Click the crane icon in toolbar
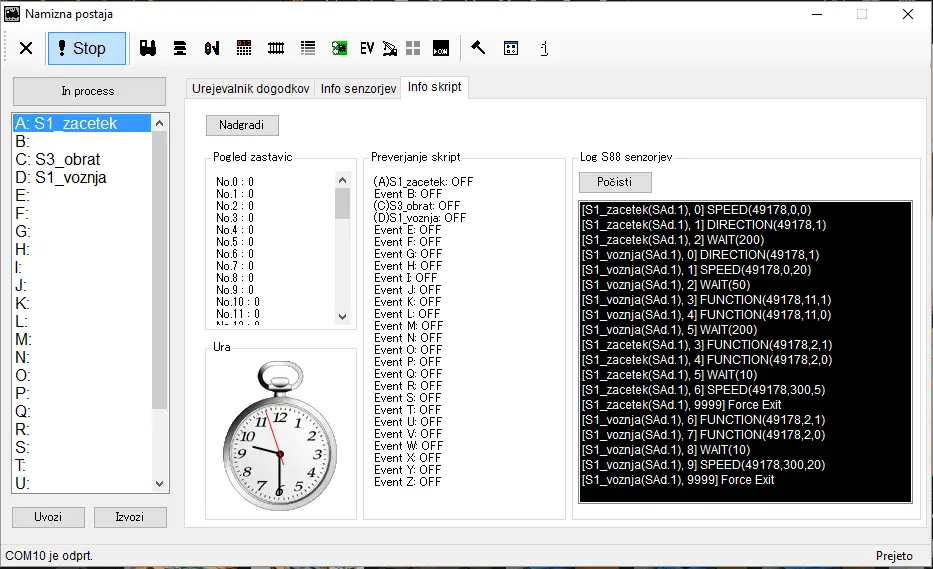 (390, 48)
